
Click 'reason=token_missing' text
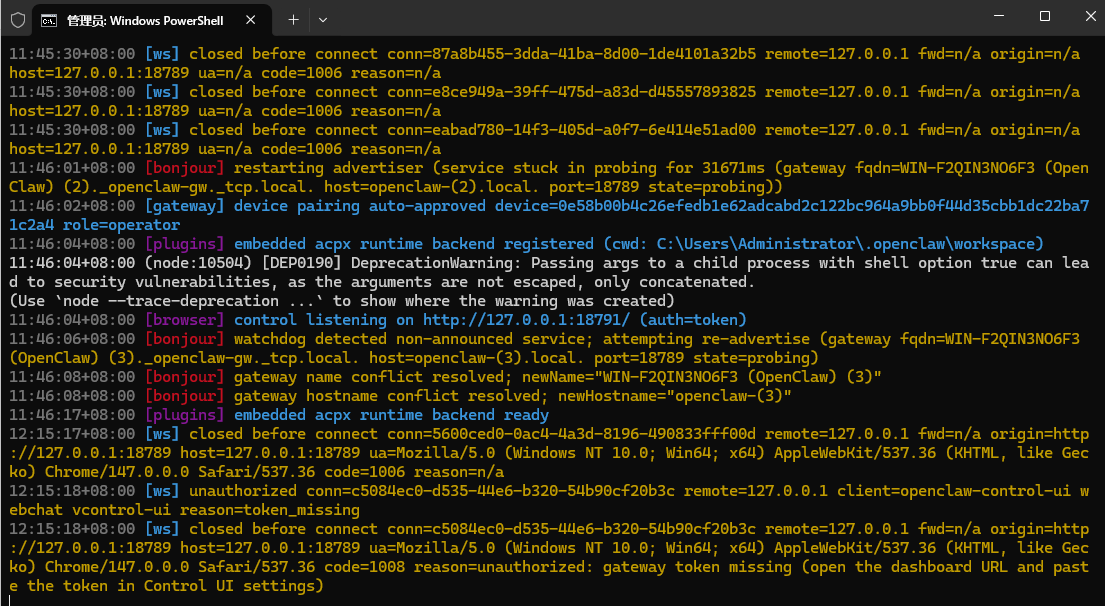pos(270,509)
